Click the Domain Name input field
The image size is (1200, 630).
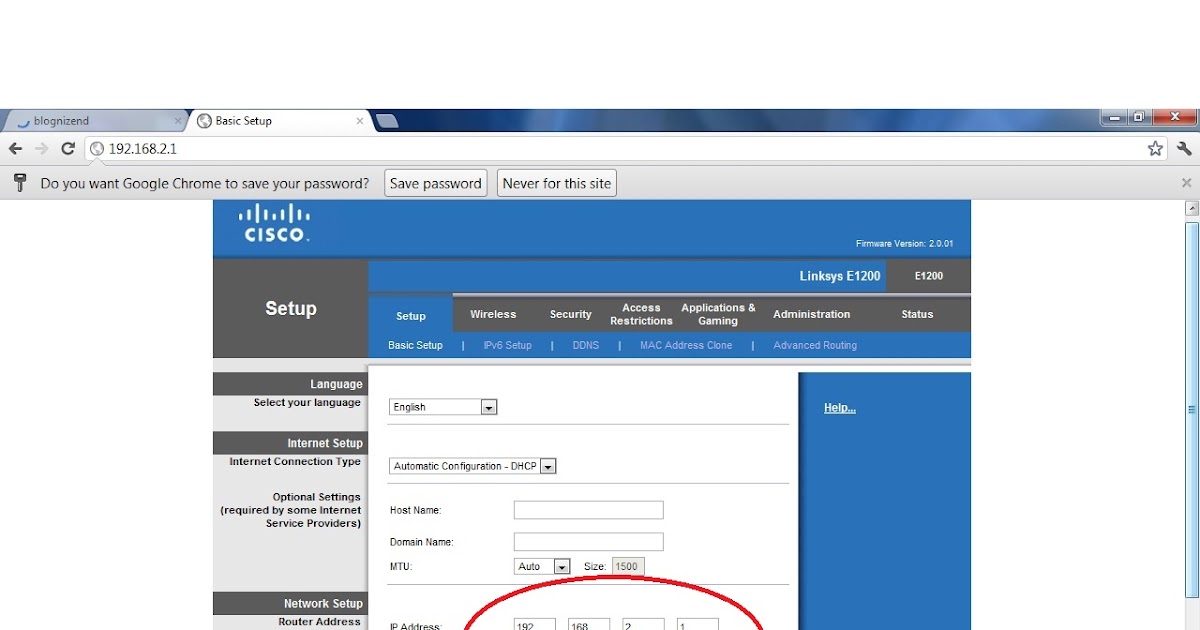(x=588, y=542)
